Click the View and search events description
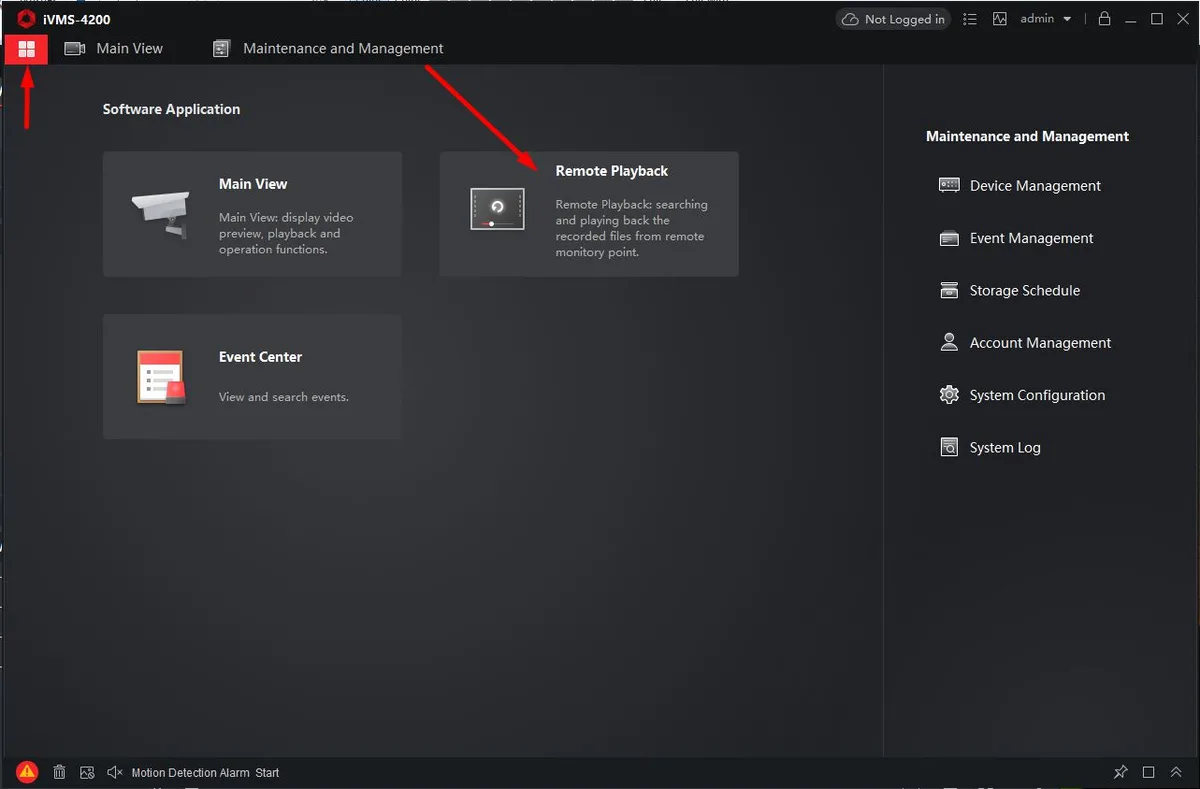This screenshot has height=789, width=1200. 284,397
